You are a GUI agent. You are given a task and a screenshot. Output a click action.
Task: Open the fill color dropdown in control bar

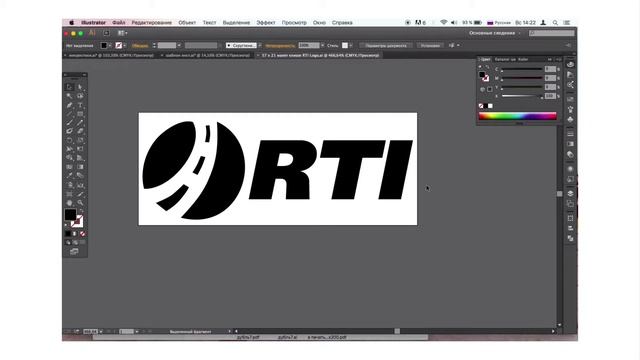tap(110, 45)
